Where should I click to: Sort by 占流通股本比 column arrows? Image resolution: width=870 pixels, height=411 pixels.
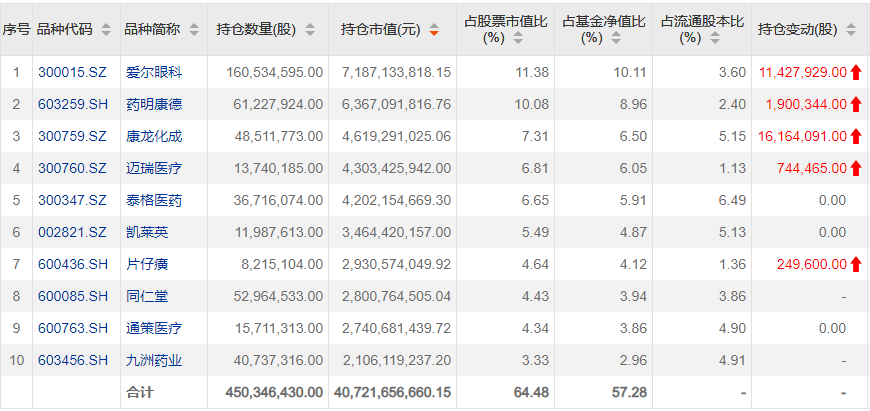pos(715,38)
